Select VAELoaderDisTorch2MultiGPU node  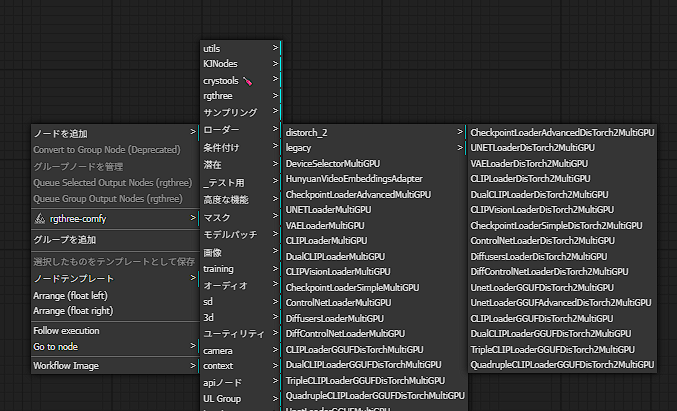pyautogui.click(x=527, y=163)
